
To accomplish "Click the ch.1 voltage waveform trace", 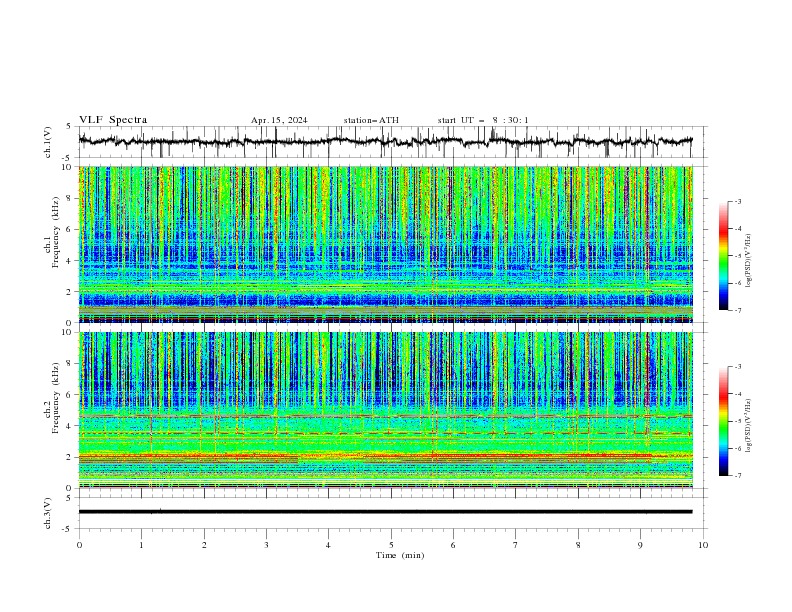I will point(385,141).
